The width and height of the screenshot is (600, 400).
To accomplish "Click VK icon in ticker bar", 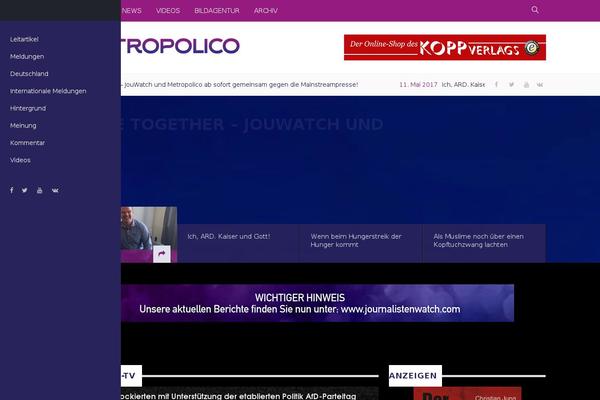I will [540, 85].
